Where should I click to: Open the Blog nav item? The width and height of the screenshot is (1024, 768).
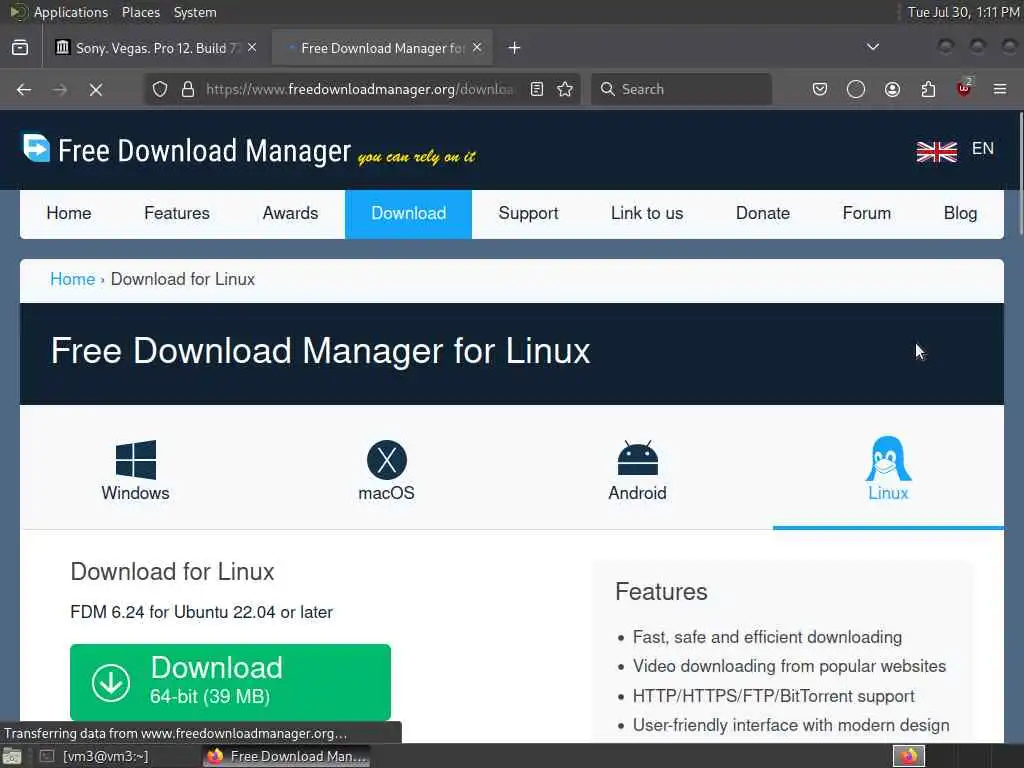click(x=961, y=214)
